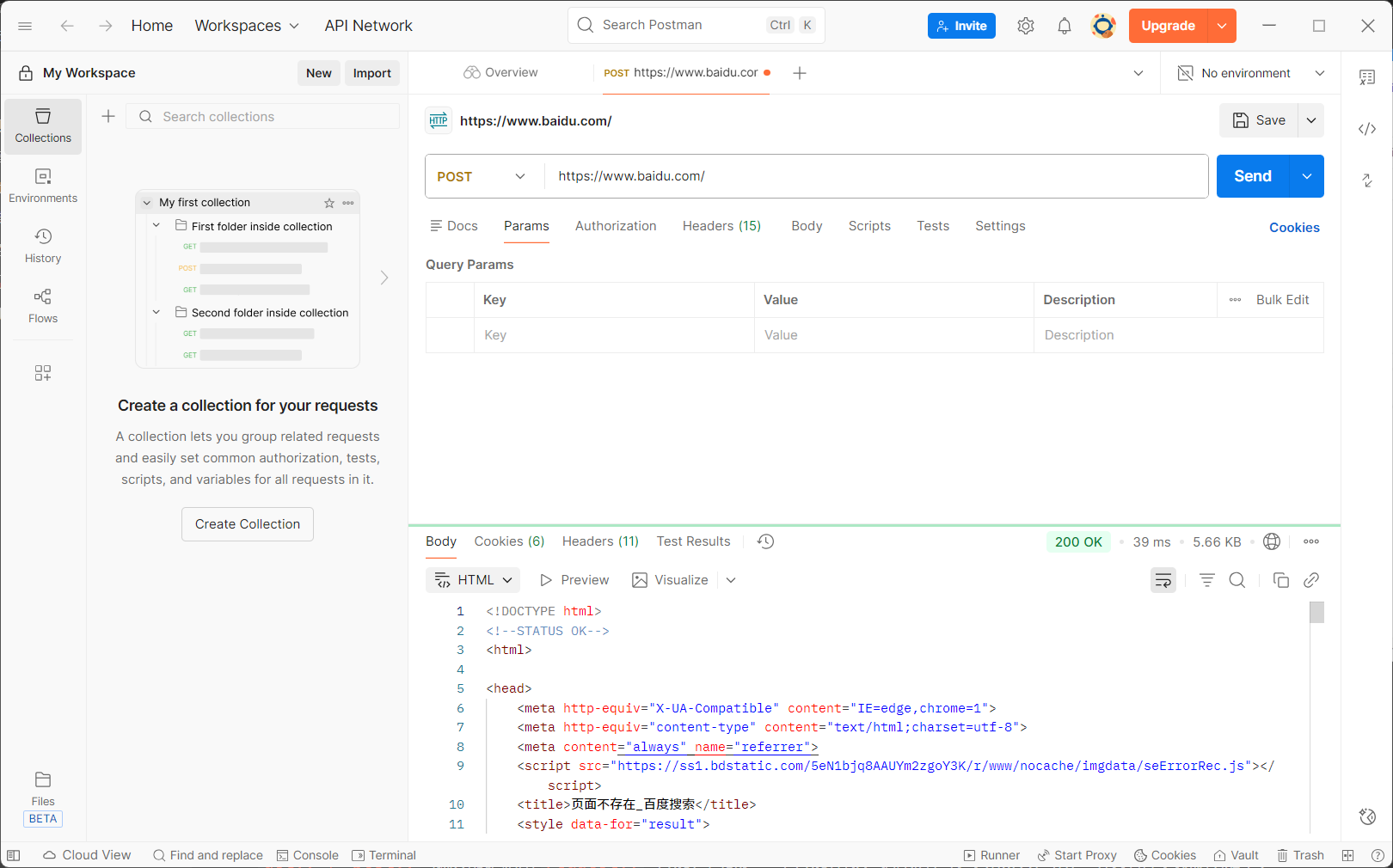Switch to Headers (15) request tab
This screenshot has width=1393, height=868.
pos(721,226)
